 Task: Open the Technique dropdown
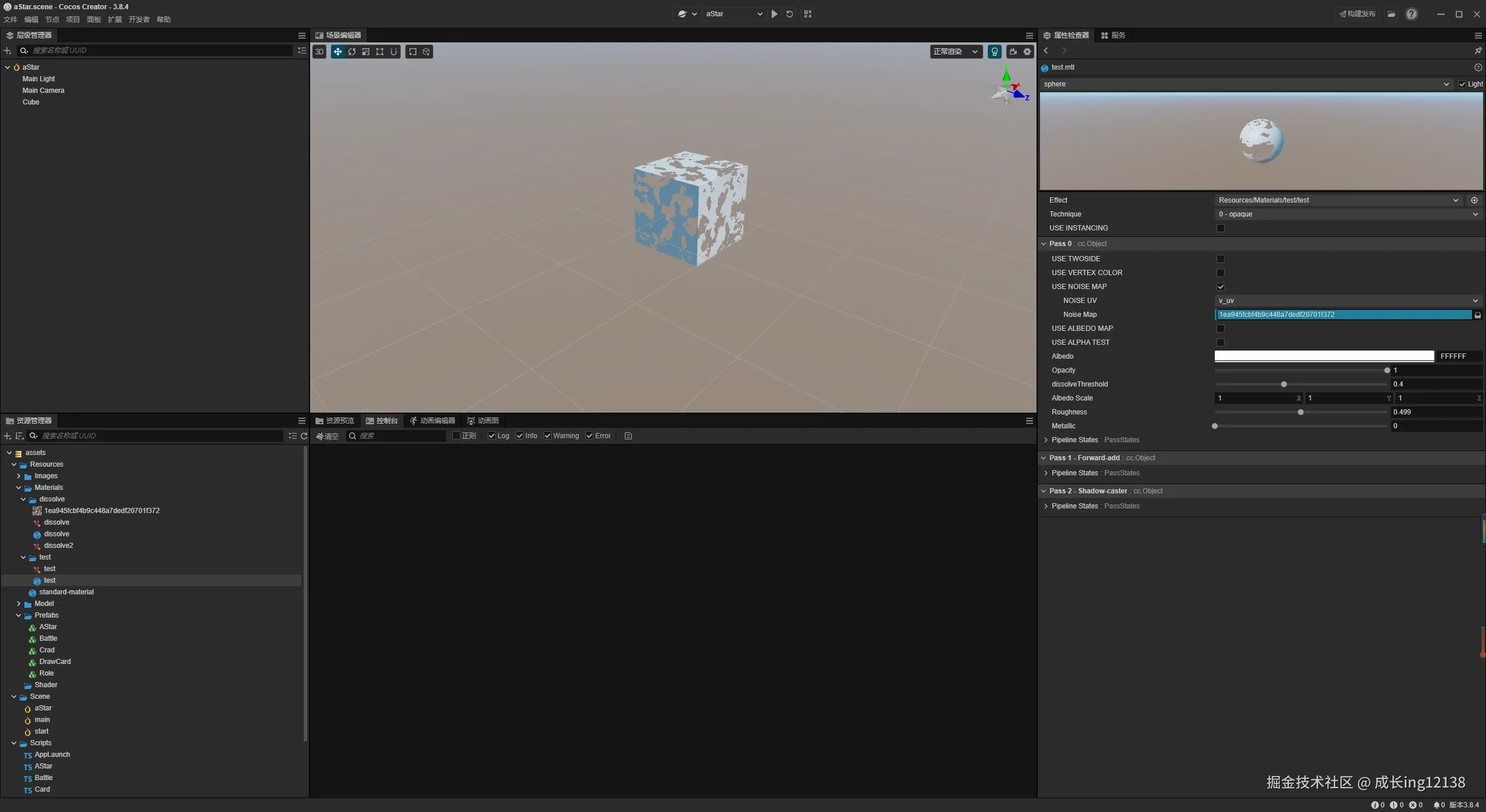[1346, 214]
